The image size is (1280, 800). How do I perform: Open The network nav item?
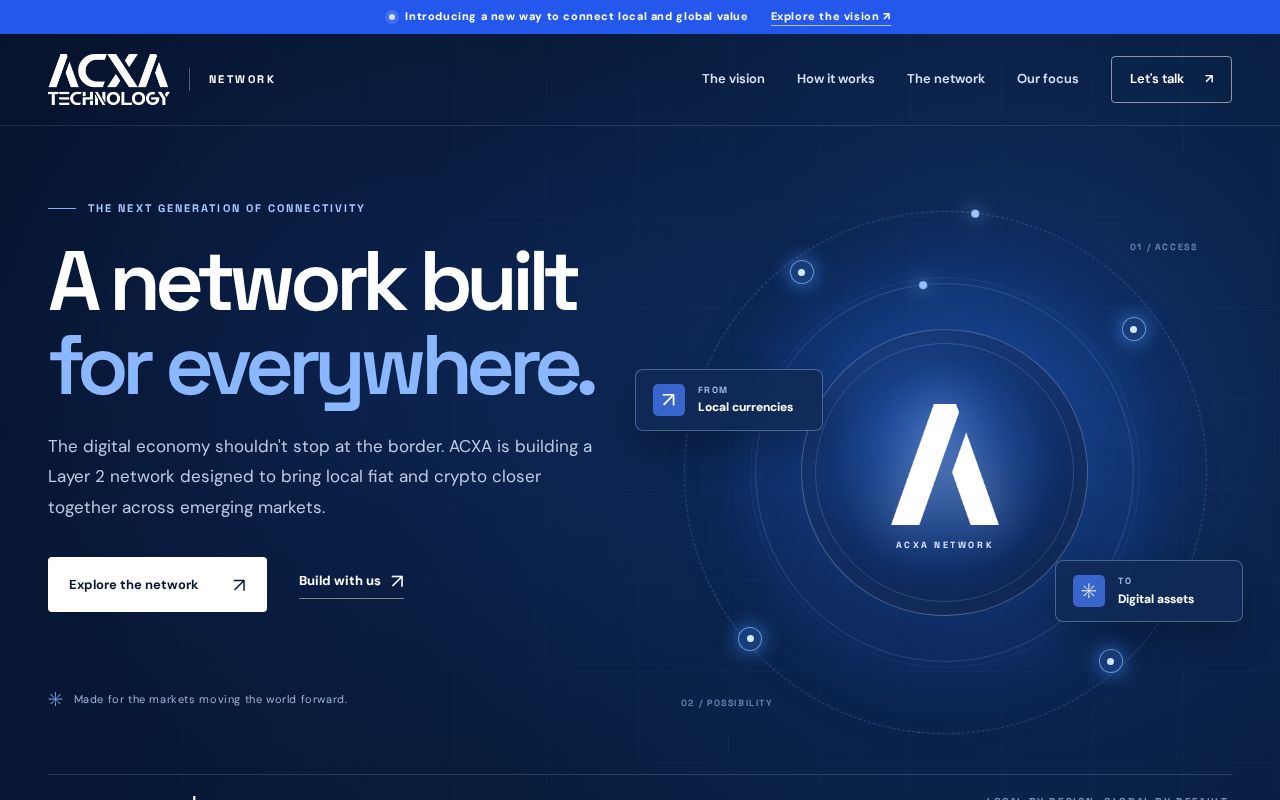point(946,79)
